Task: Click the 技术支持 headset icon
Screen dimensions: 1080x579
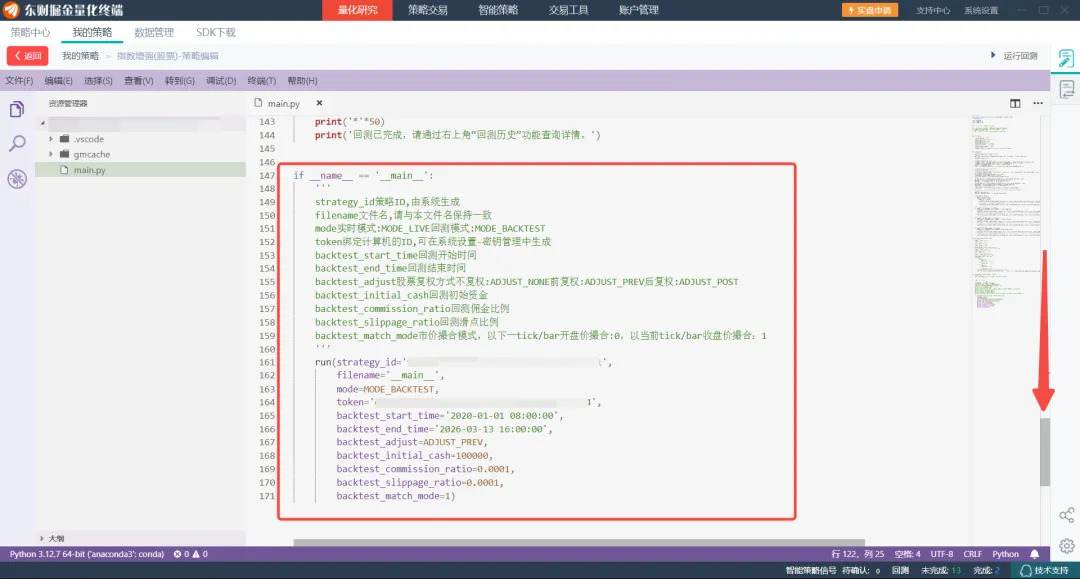Action: point(1026,571)
